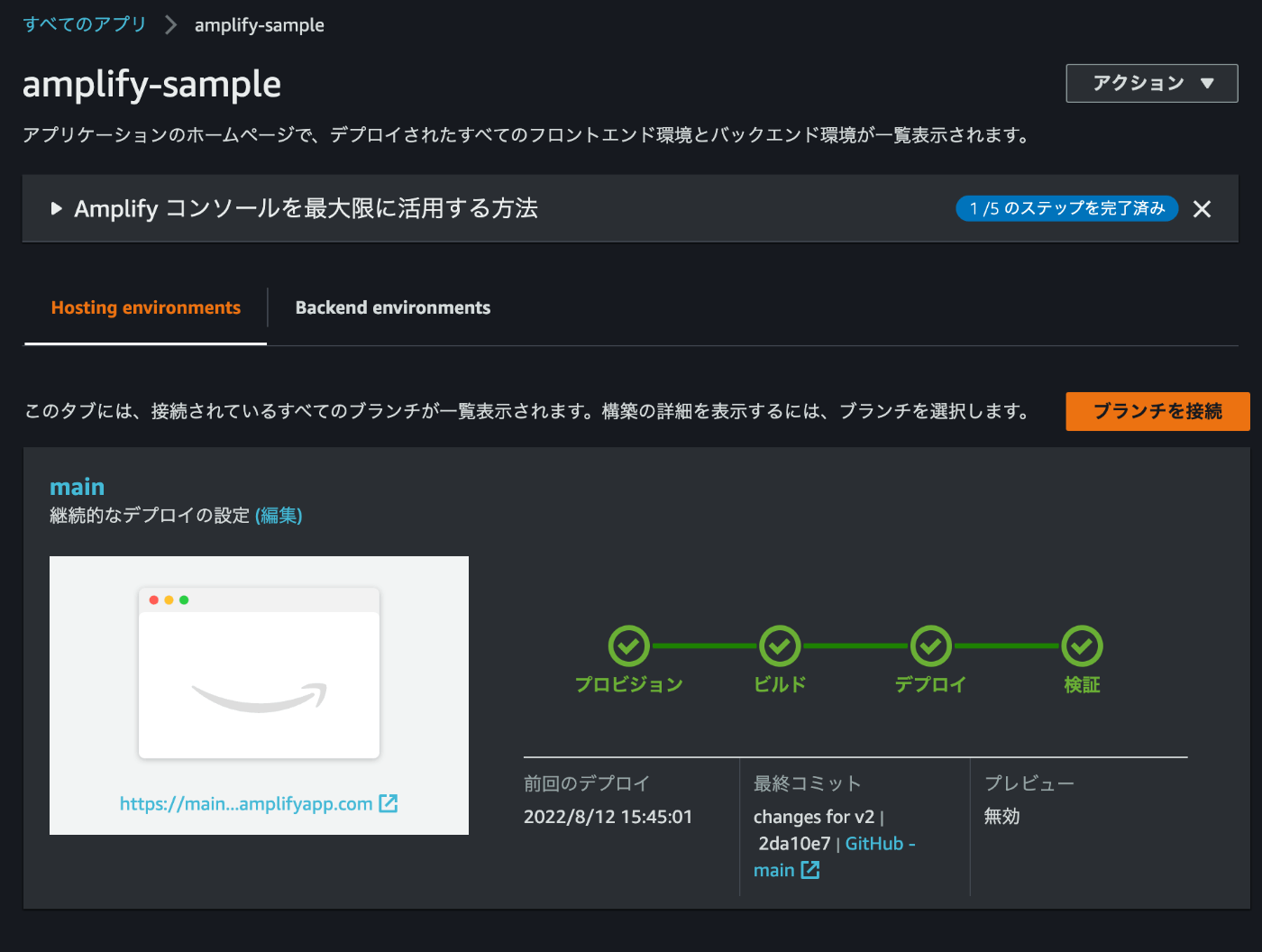Click the プロビジョン step check icon
1262x952 pixels.
tap(629, 646)
